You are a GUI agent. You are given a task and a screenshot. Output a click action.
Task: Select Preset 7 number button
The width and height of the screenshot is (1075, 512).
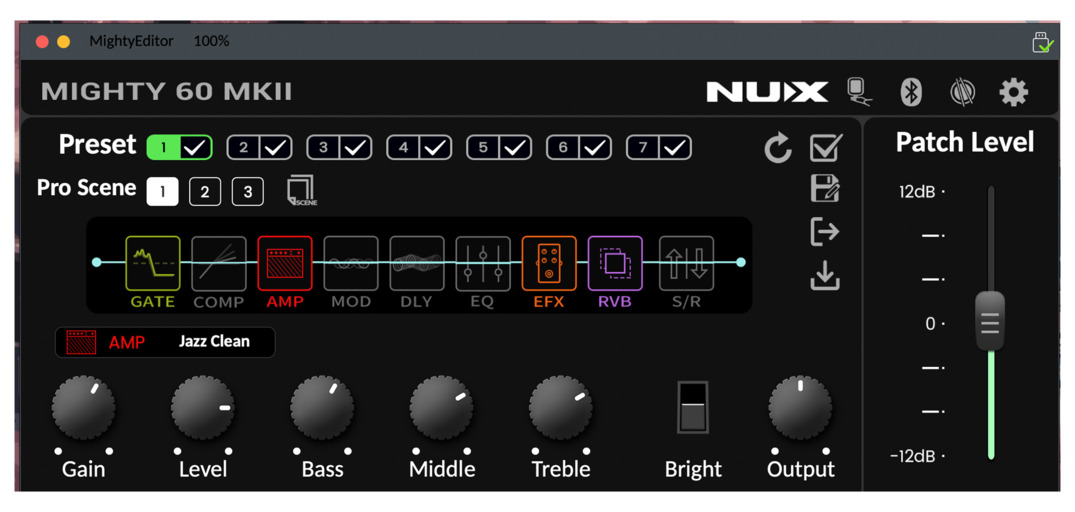pos(643,148)
